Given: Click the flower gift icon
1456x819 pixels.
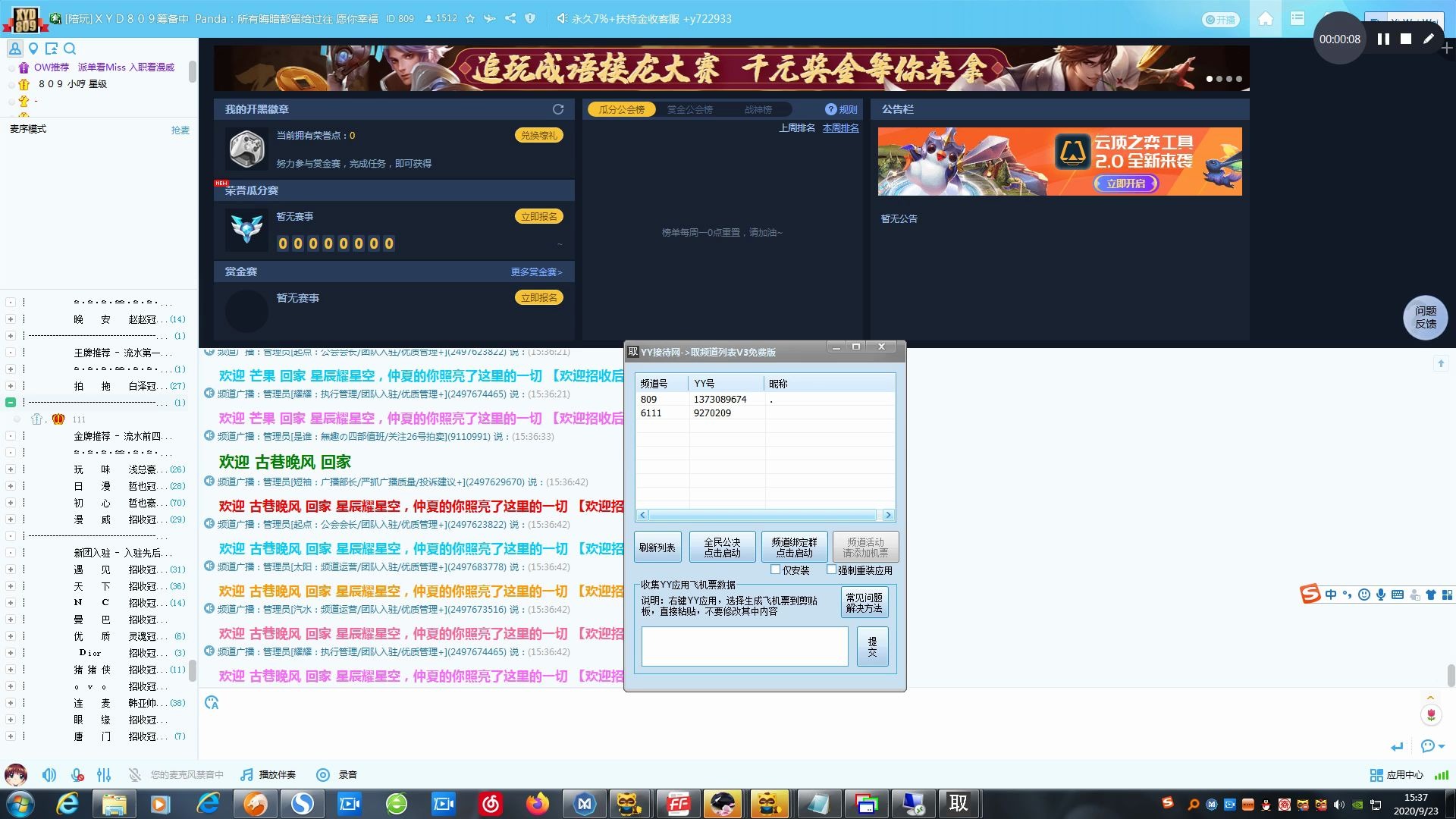Looking at the screenshot, I should 1431,714.
